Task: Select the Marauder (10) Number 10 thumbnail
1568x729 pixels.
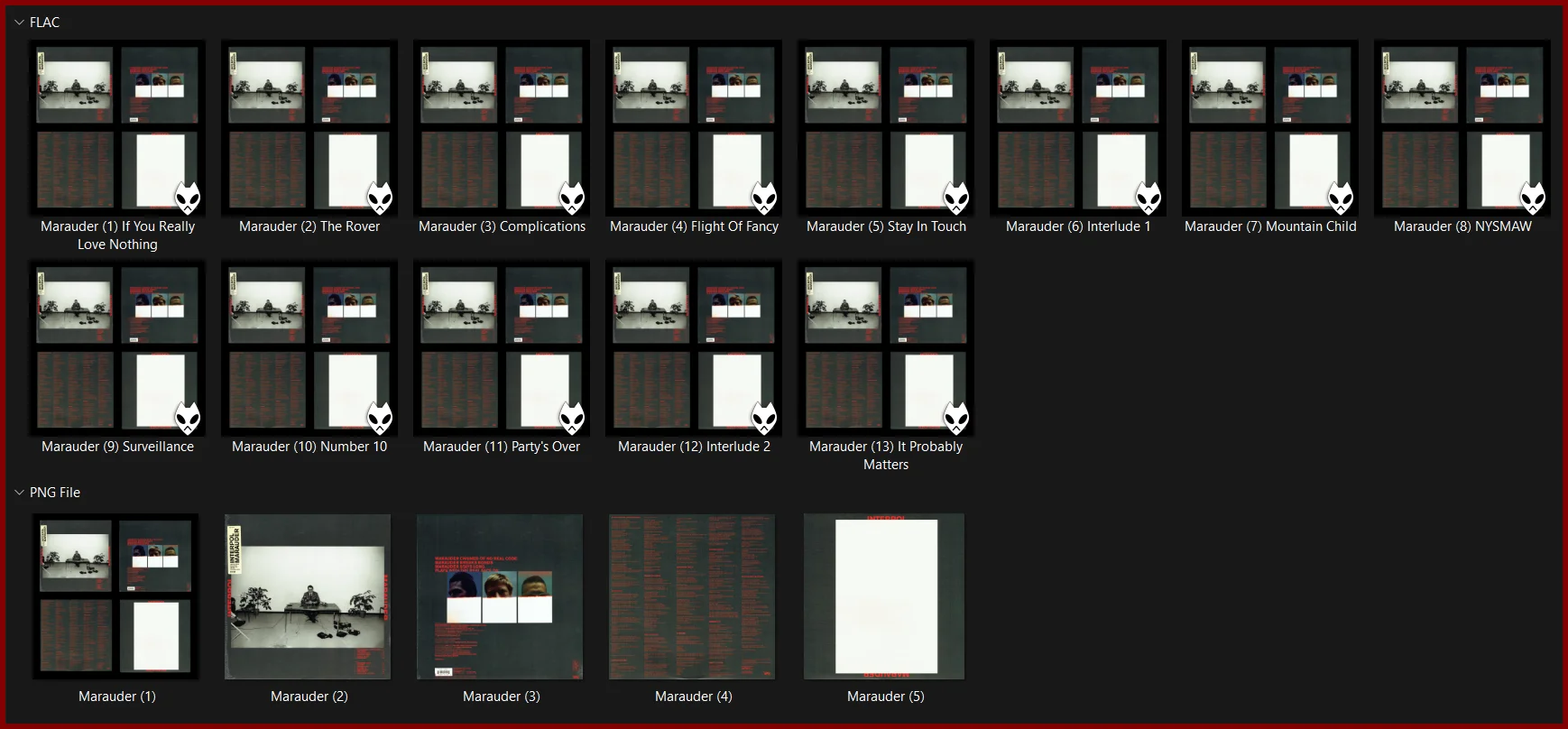Action: [309, 347]
